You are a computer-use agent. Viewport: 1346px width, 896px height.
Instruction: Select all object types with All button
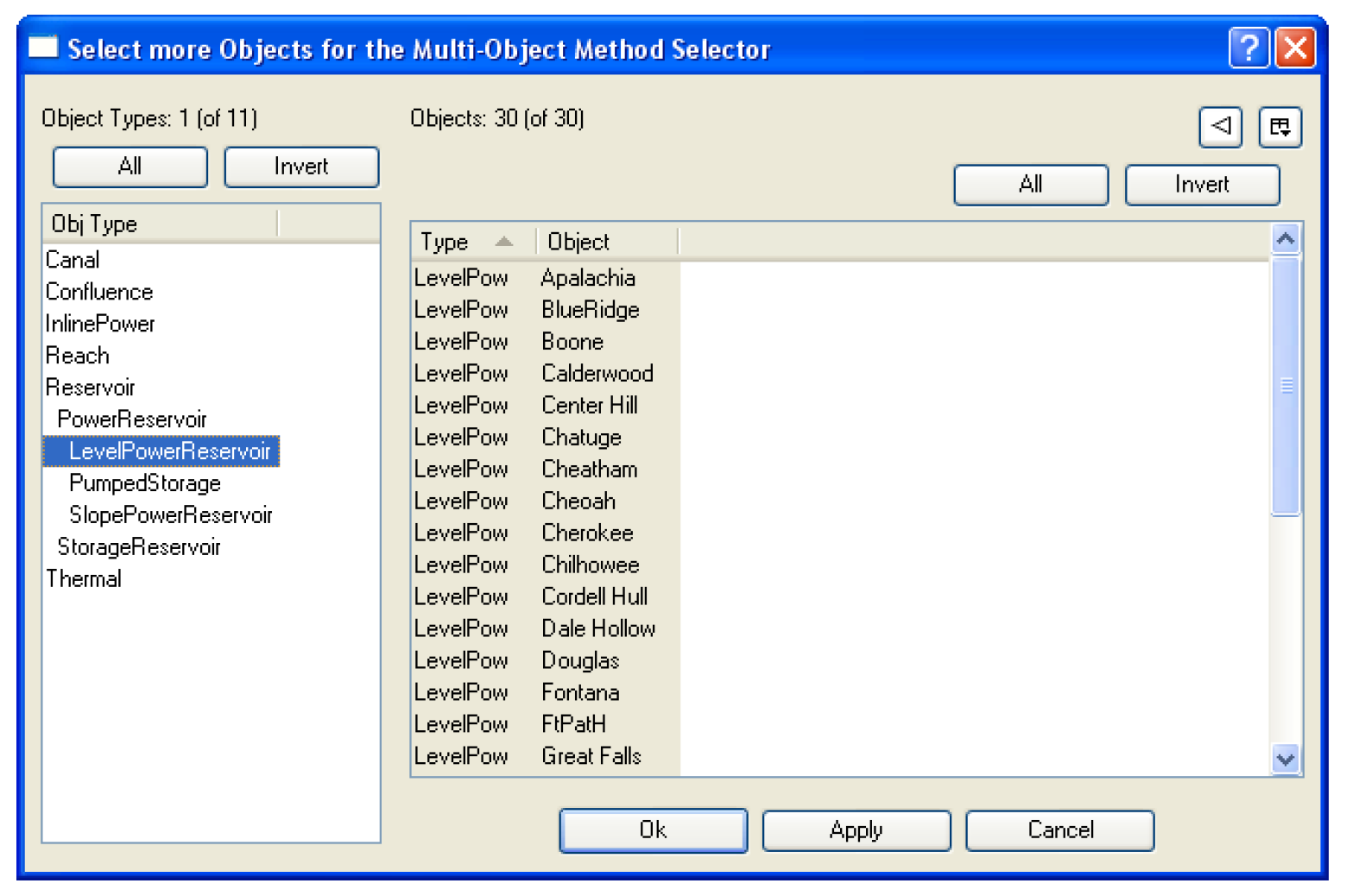click(130, 167)
